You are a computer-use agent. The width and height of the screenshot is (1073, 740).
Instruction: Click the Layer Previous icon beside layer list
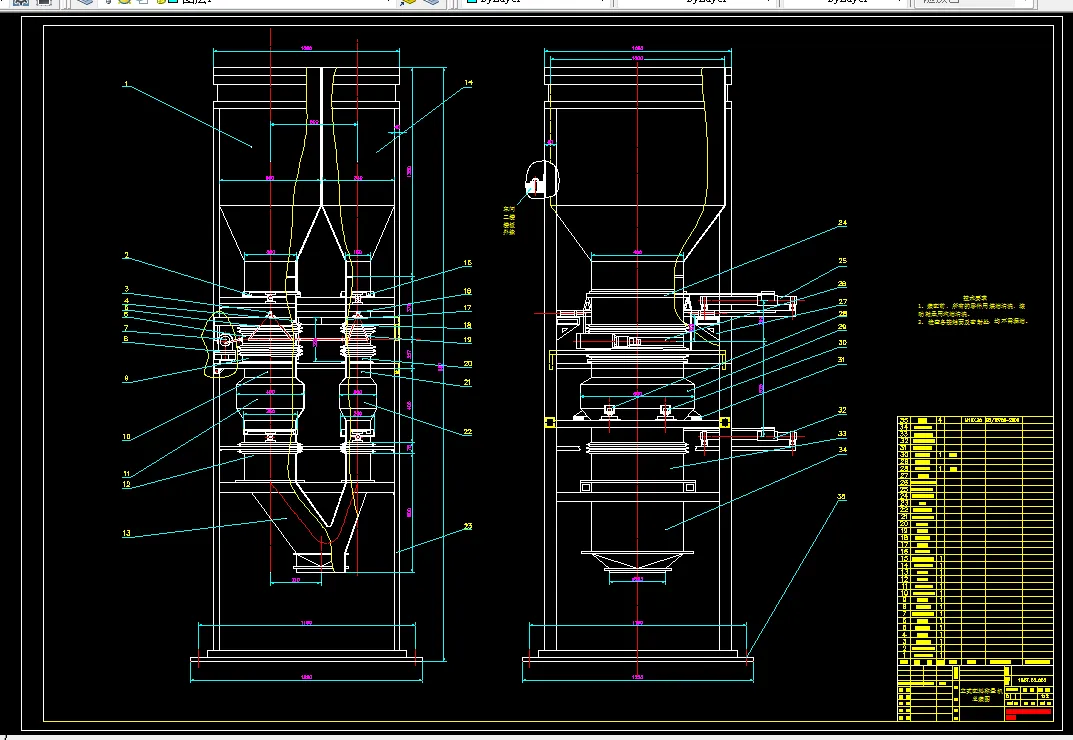point(431,2)
